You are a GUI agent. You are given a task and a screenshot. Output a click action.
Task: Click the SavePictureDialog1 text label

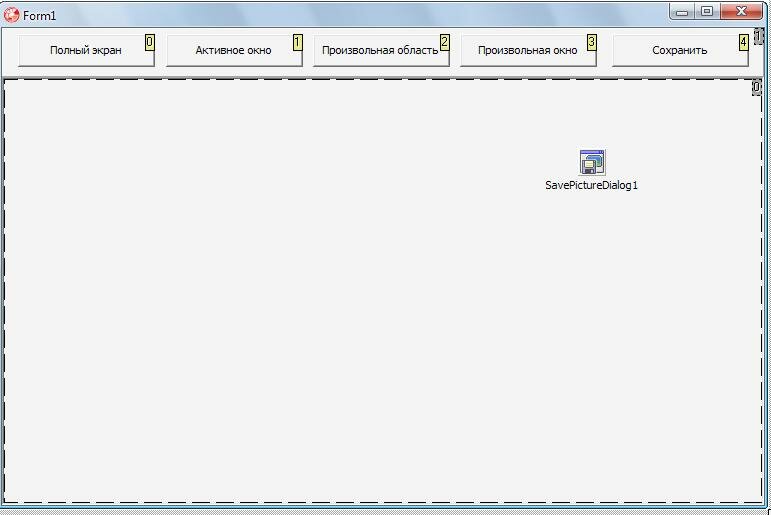[x=591, y=185]
